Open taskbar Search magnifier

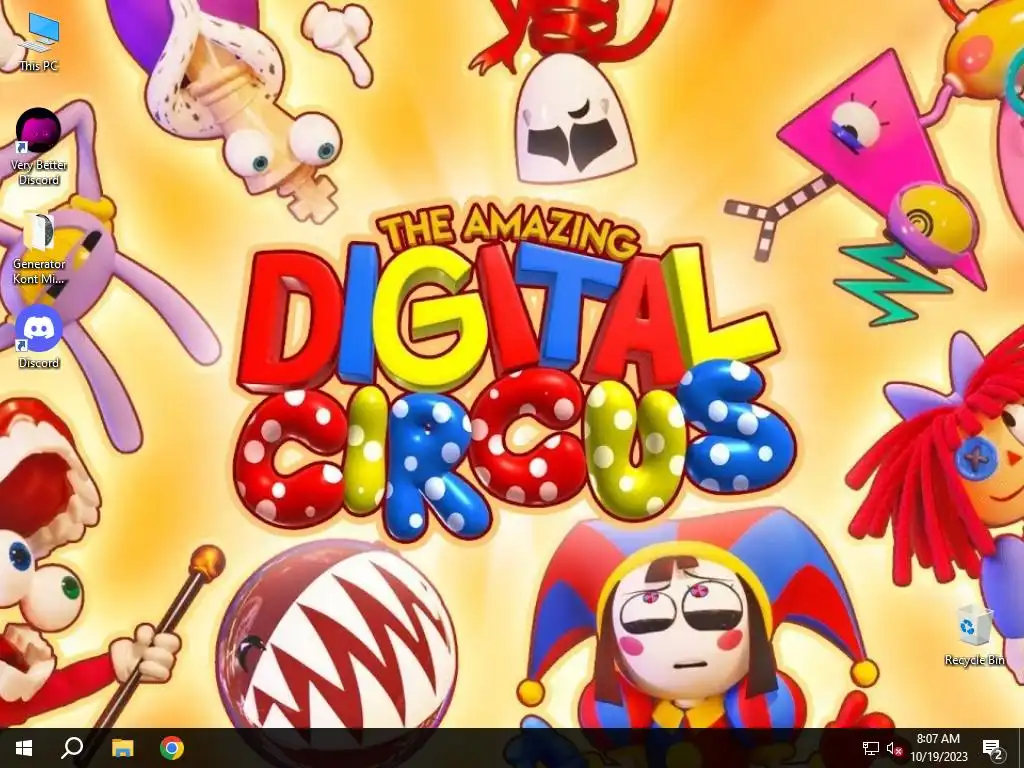pyautogui.click(x=72, y=748)
